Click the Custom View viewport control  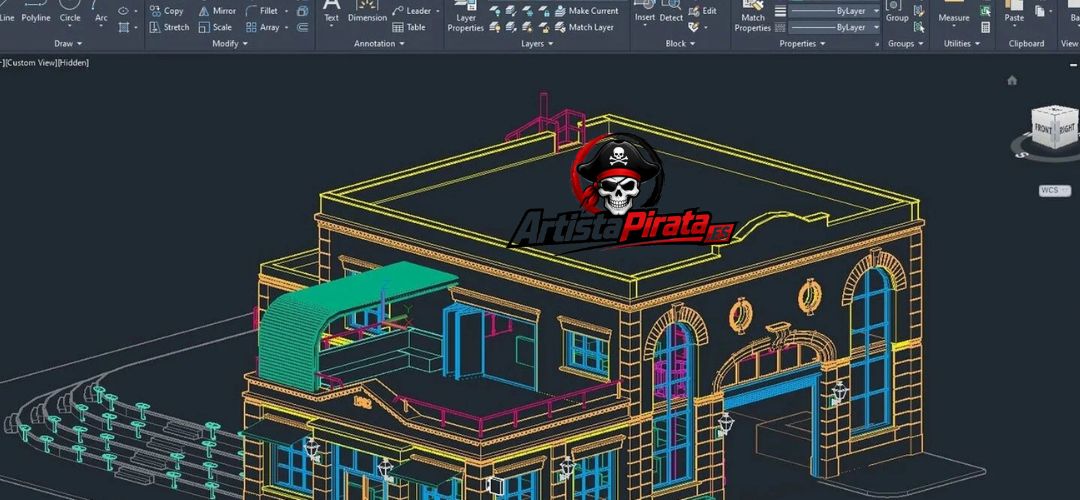(x=30, y=63)
